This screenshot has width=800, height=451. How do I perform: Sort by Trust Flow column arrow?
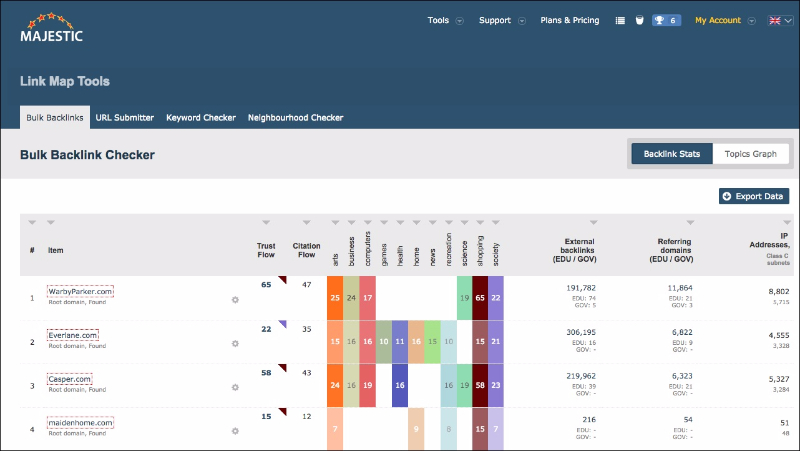266,222
